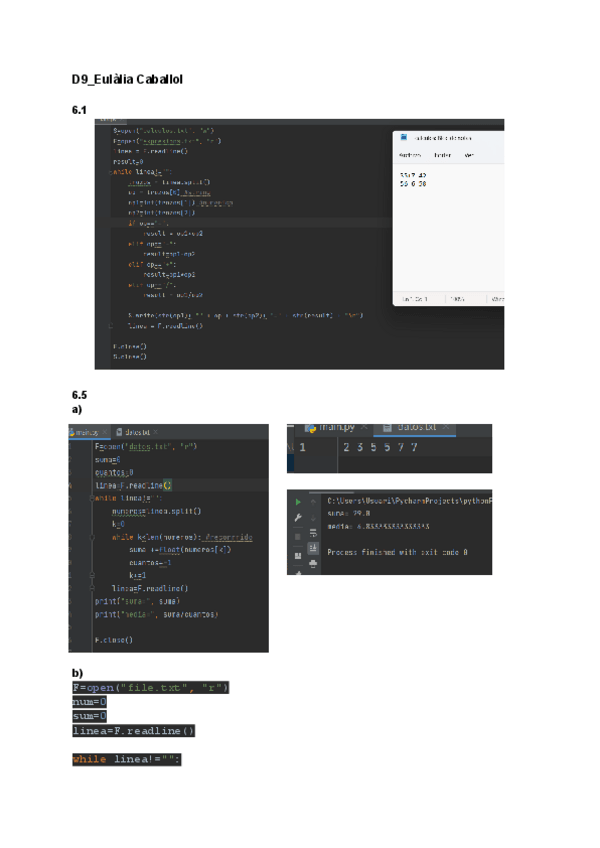The height and width of the screenshot is (848, 600).
Task: Click the text file icon on the large datos.txt tab
Action: pyautogui.click(x=387, y=427)
